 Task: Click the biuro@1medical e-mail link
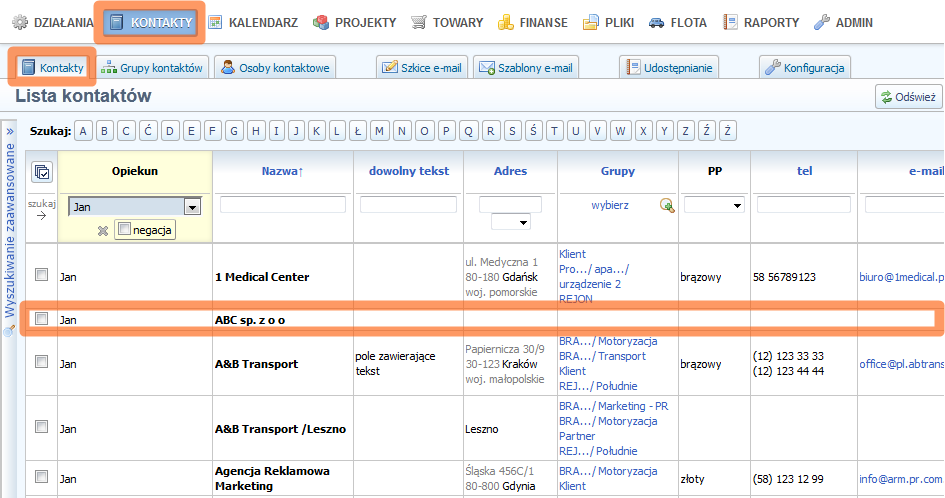[900, 277]
